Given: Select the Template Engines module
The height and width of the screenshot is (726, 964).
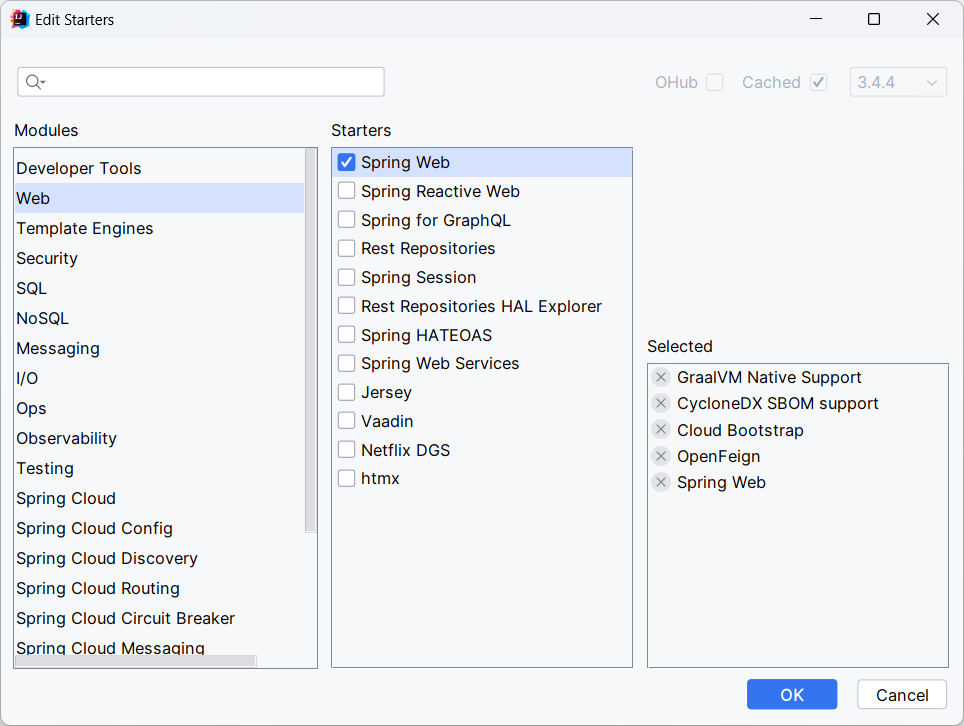Looking at the screenshot, I should tap(159, 228).
